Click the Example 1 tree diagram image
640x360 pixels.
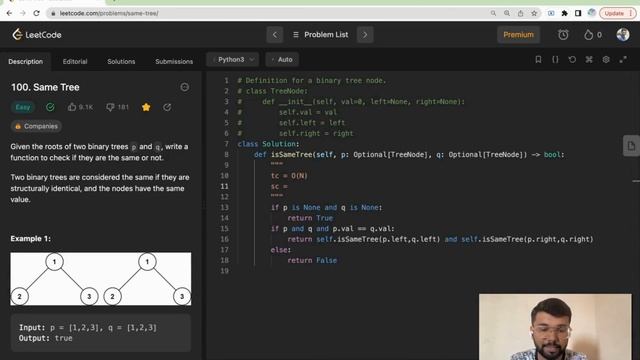coord(101,279)
